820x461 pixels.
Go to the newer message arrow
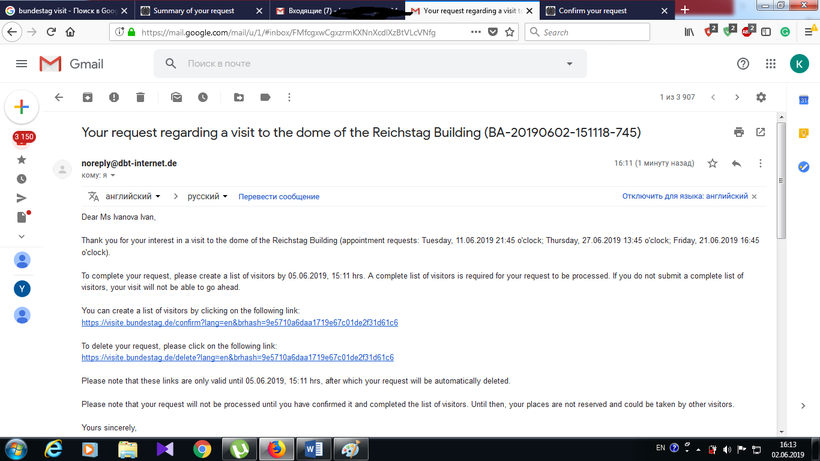[x=713, y=97]
